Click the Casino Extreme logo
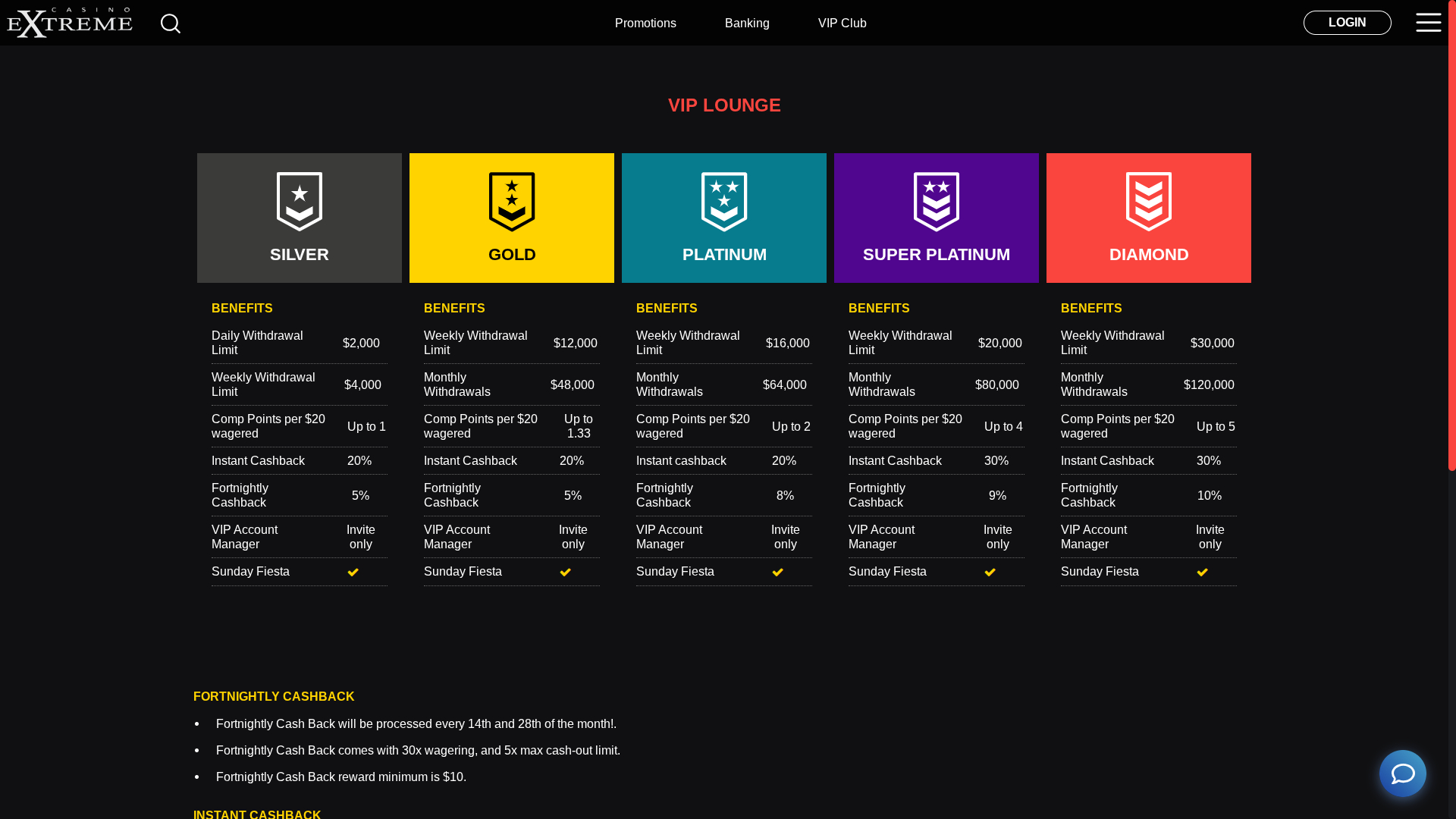Viewport: 1456px width, 819px height. pos(71,21)
